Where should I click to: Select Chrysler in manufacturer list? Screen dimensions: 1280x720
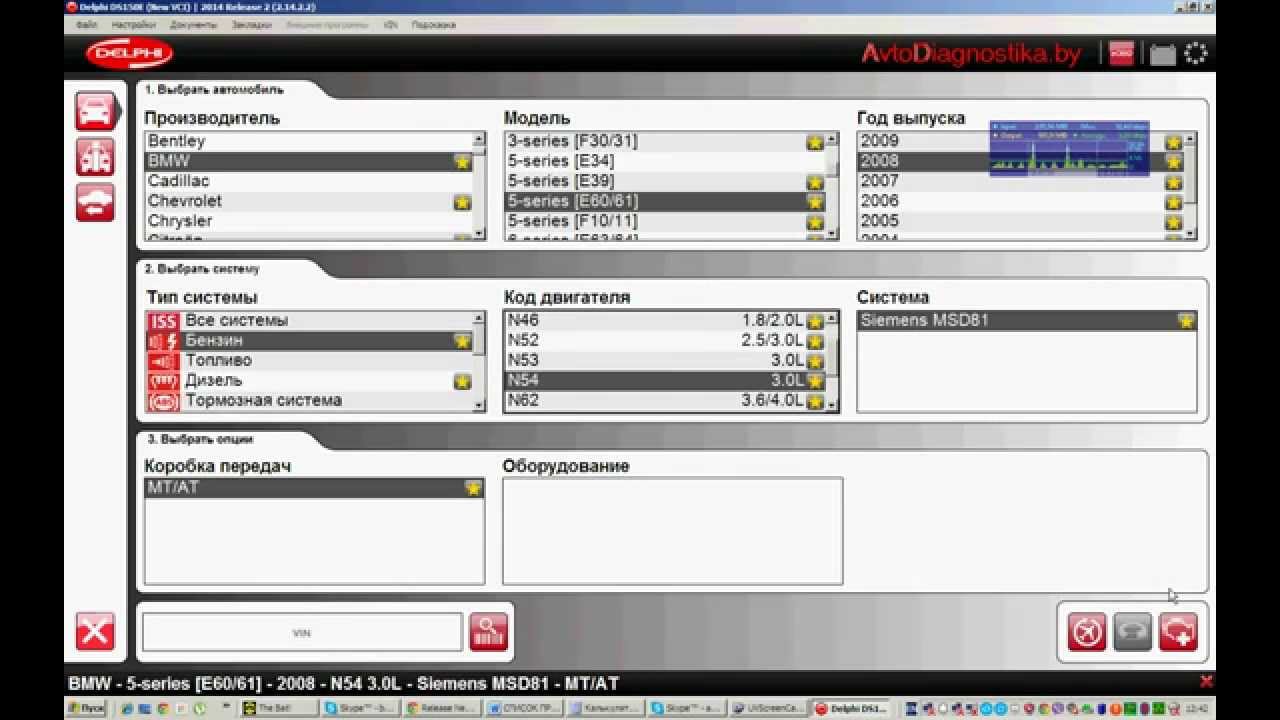(308, 221)
